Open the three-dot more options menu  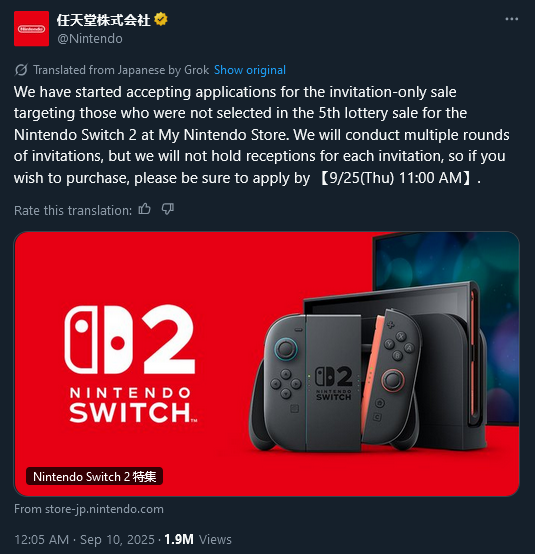point(511,19)
